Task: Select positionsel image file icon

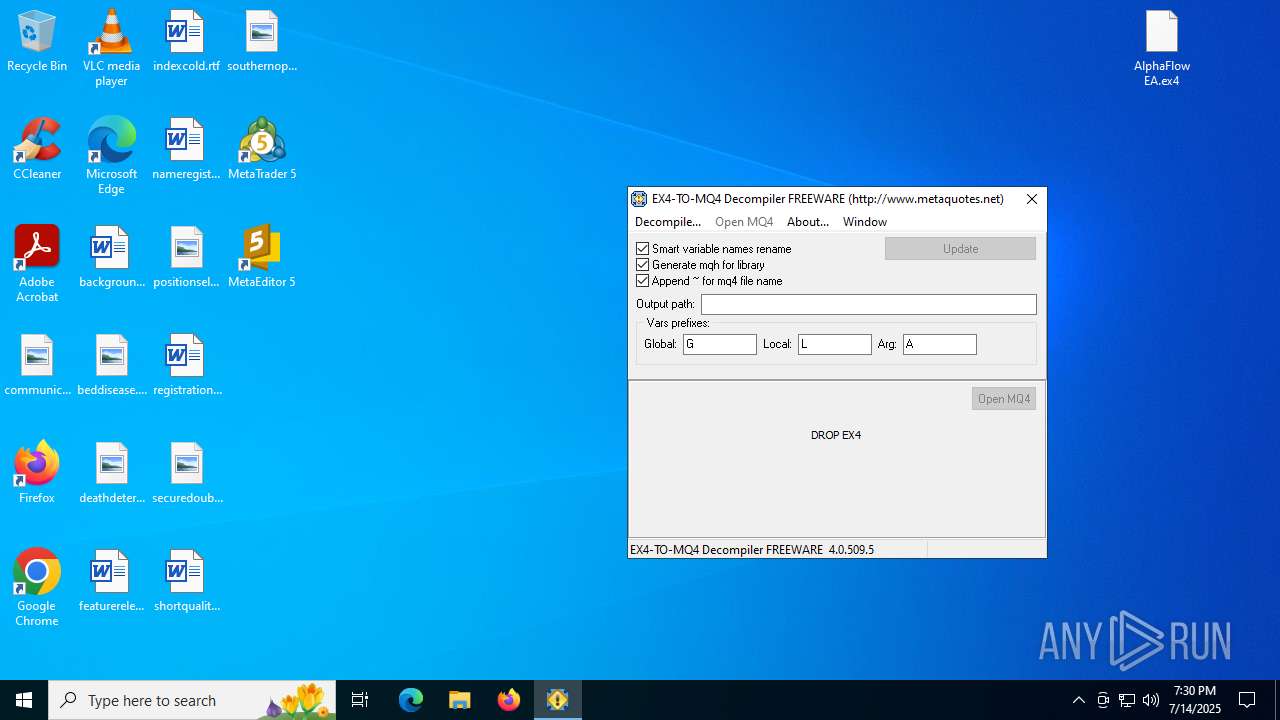Action: point(186,258)
